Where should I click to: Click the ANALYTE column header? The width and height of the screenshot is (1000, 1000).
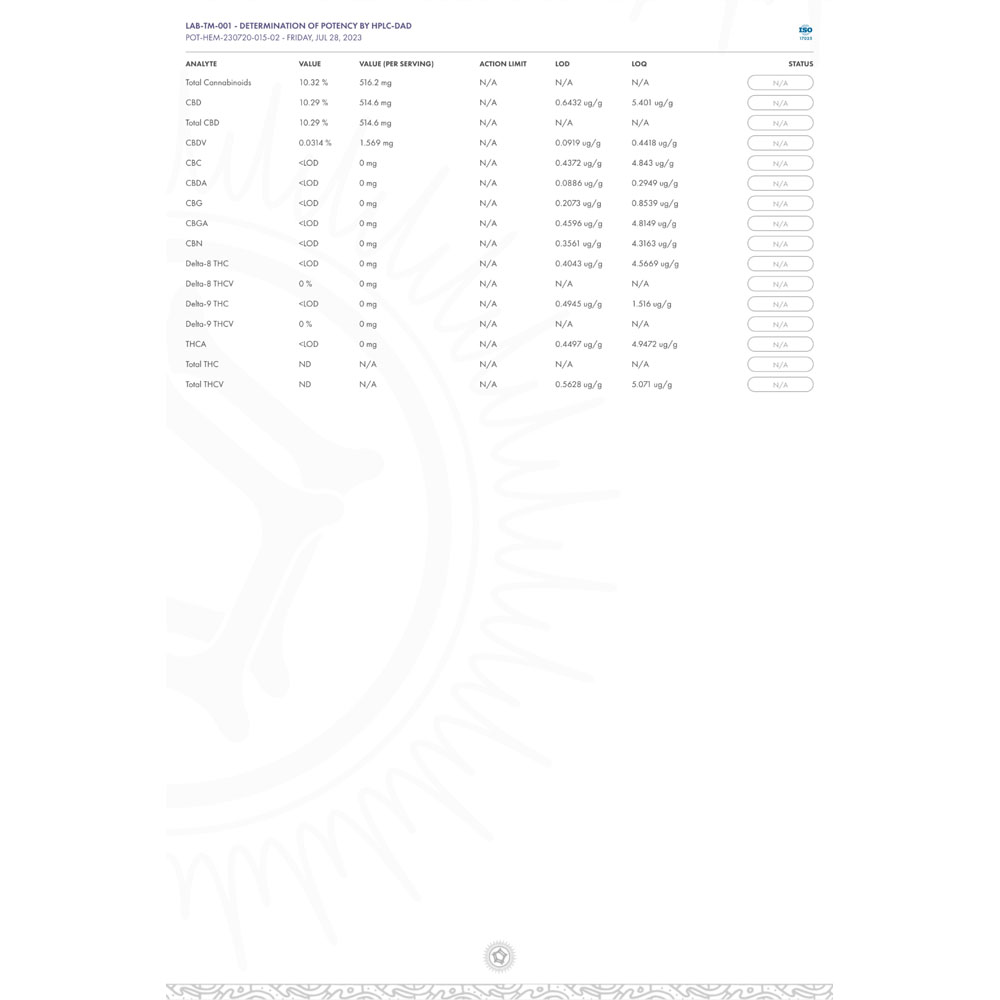(201, 64)
